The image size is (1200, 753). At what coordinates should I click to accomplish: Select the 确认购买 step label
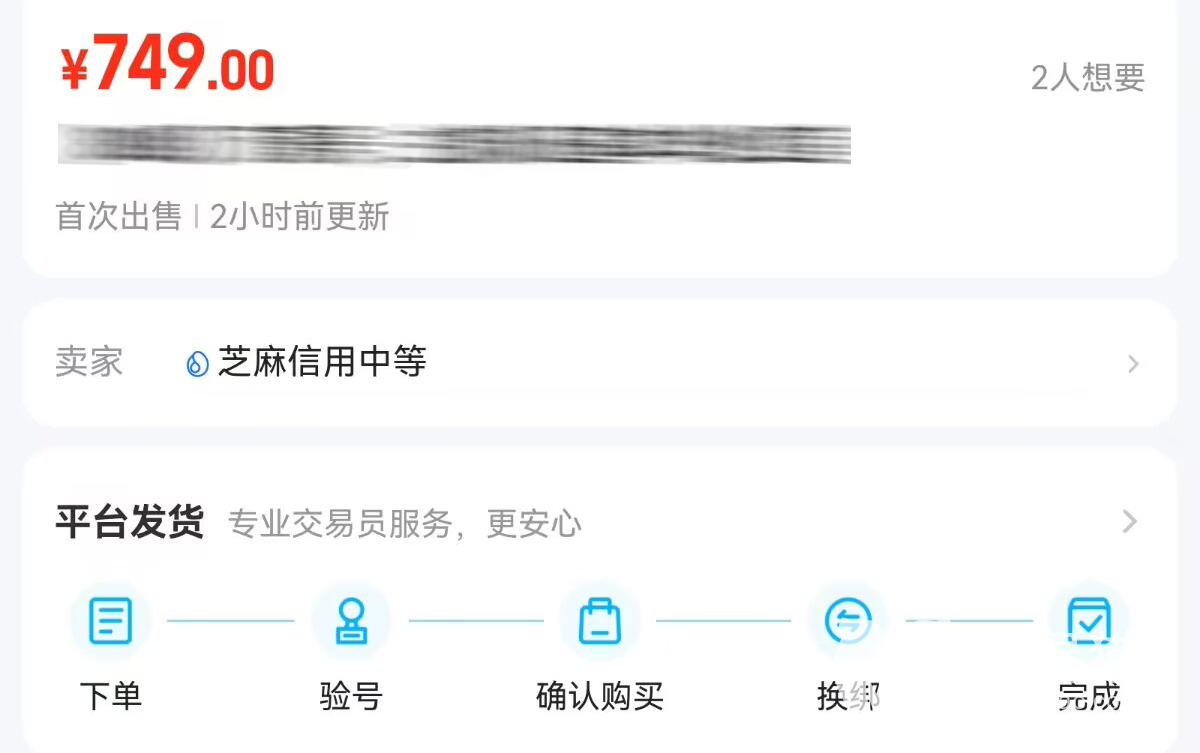point(600,696)
